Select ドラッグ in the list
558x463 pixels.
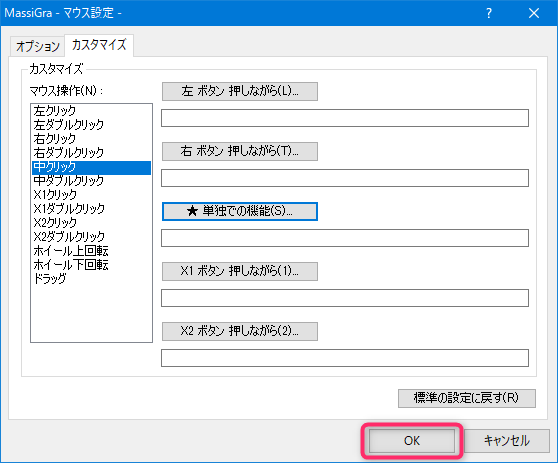91,279
